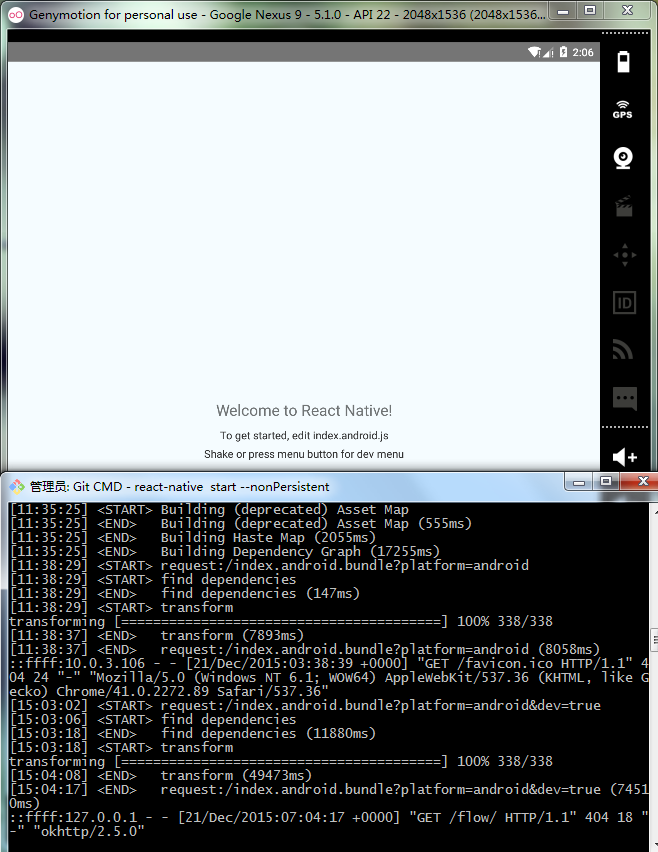Image resolution: width=658 pixels, height=852 pixels.
Task: Click the 'find dependencies (147ms)' log line
Action: pos(185,593)
